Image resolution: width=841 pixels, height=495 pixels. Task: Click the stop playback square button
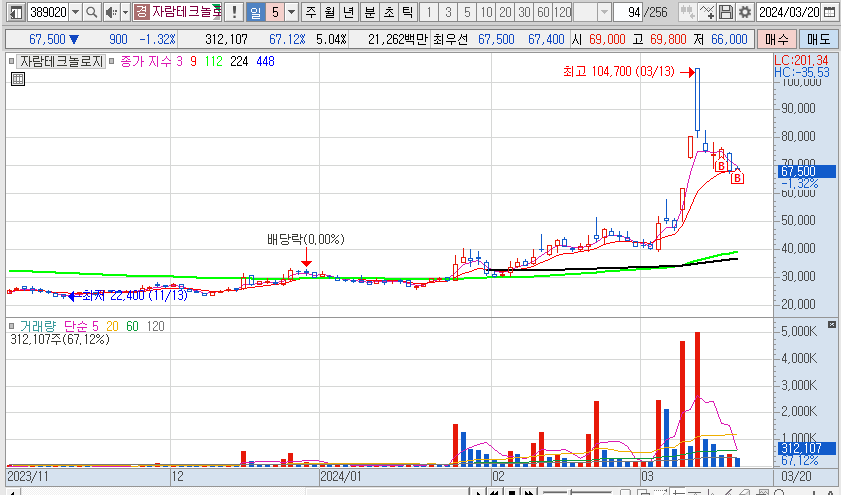click(512, 491)
